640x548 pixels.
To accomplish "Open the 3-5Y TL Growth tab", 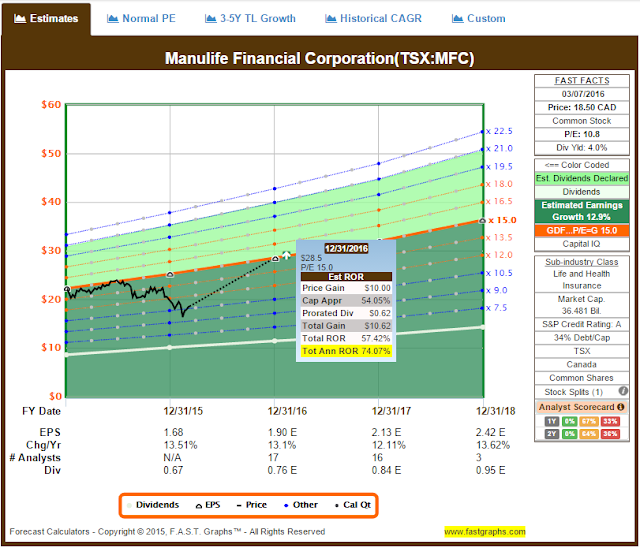I will [250, 19].
